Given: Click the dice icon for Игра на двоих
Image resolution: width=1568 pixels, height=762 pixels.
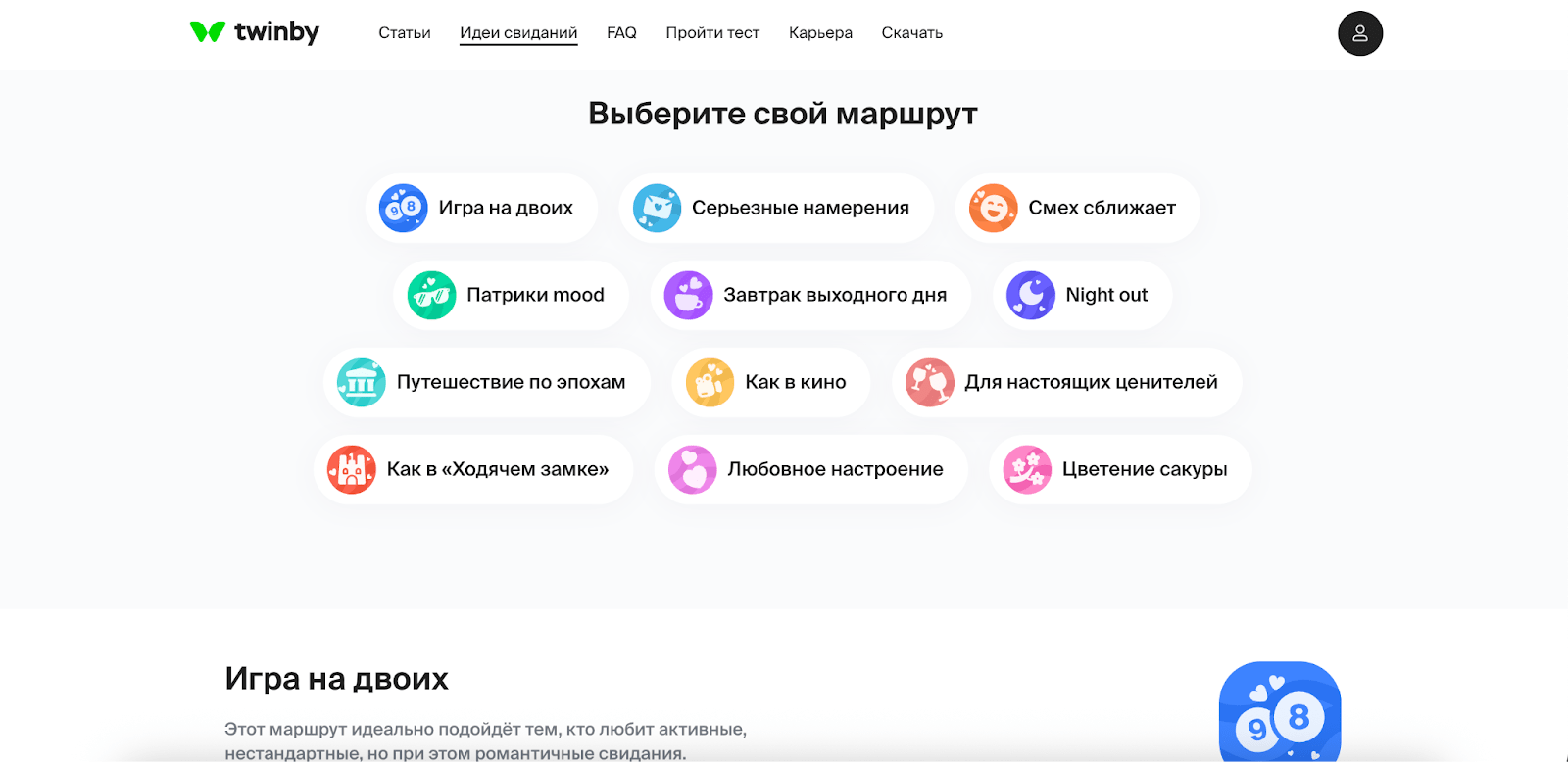Looking at the screenshot, I should point(403,208).
